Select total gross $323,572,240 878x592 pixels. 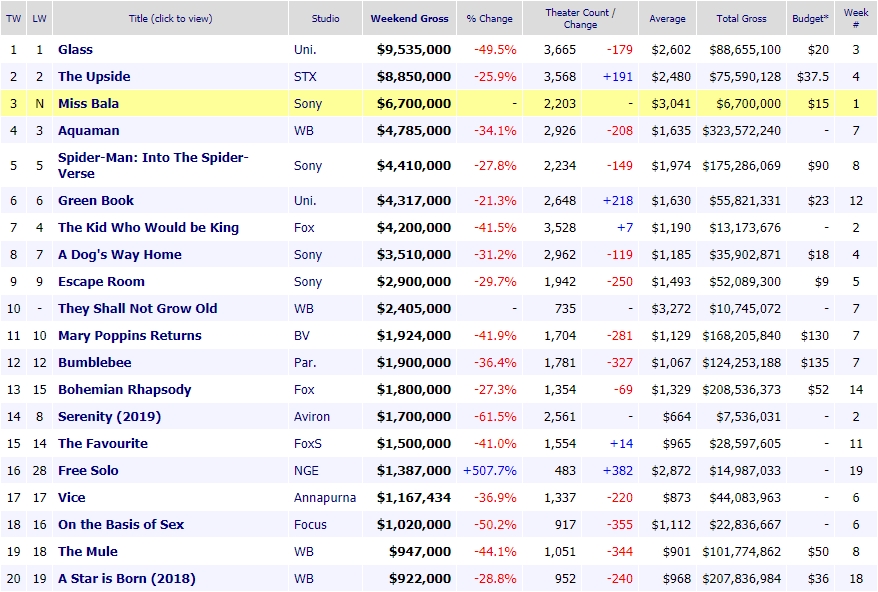(741, 130)
